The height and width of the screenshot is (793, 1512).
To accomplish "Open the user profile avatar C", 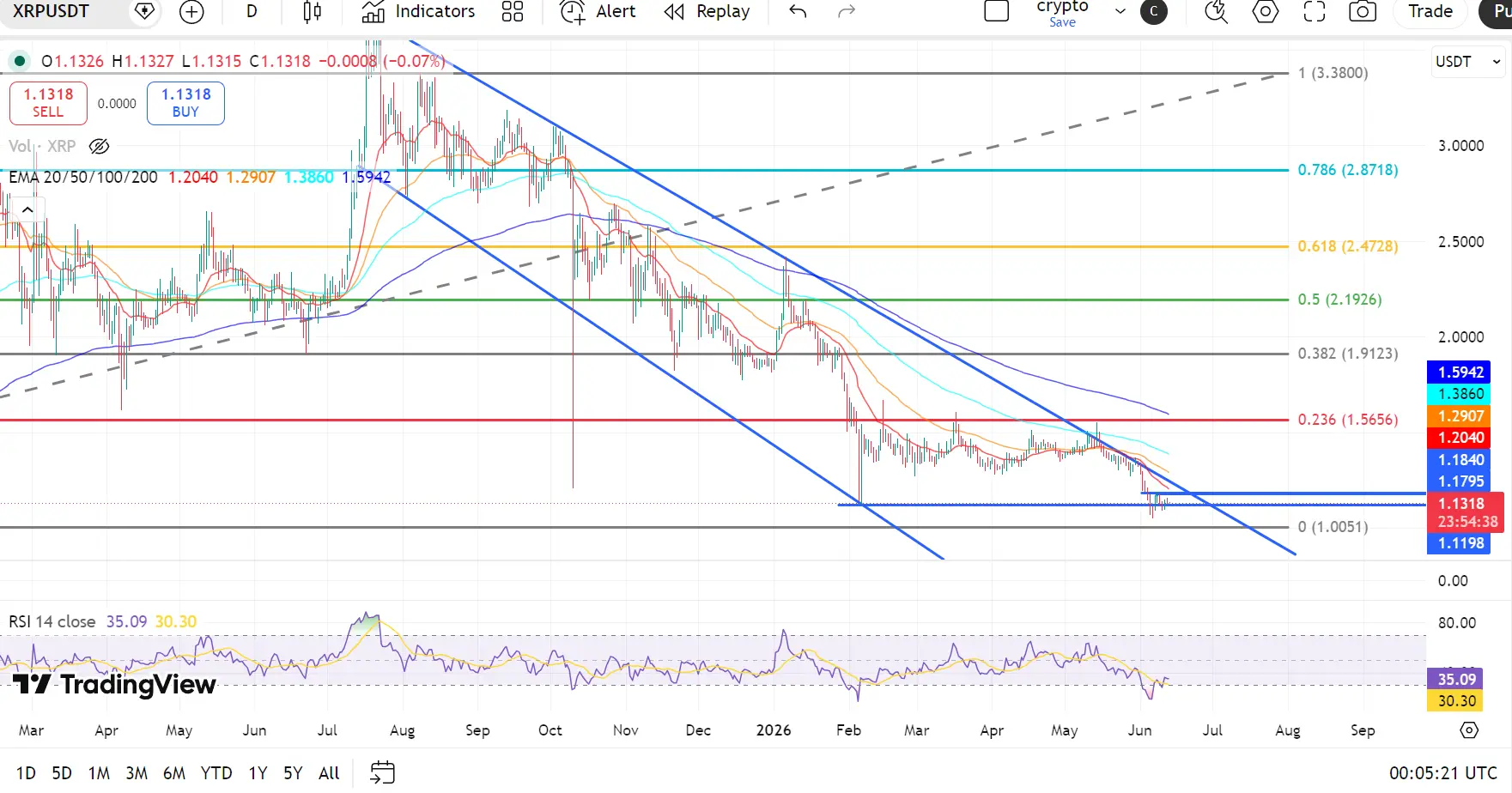I will coord(1153,11).
